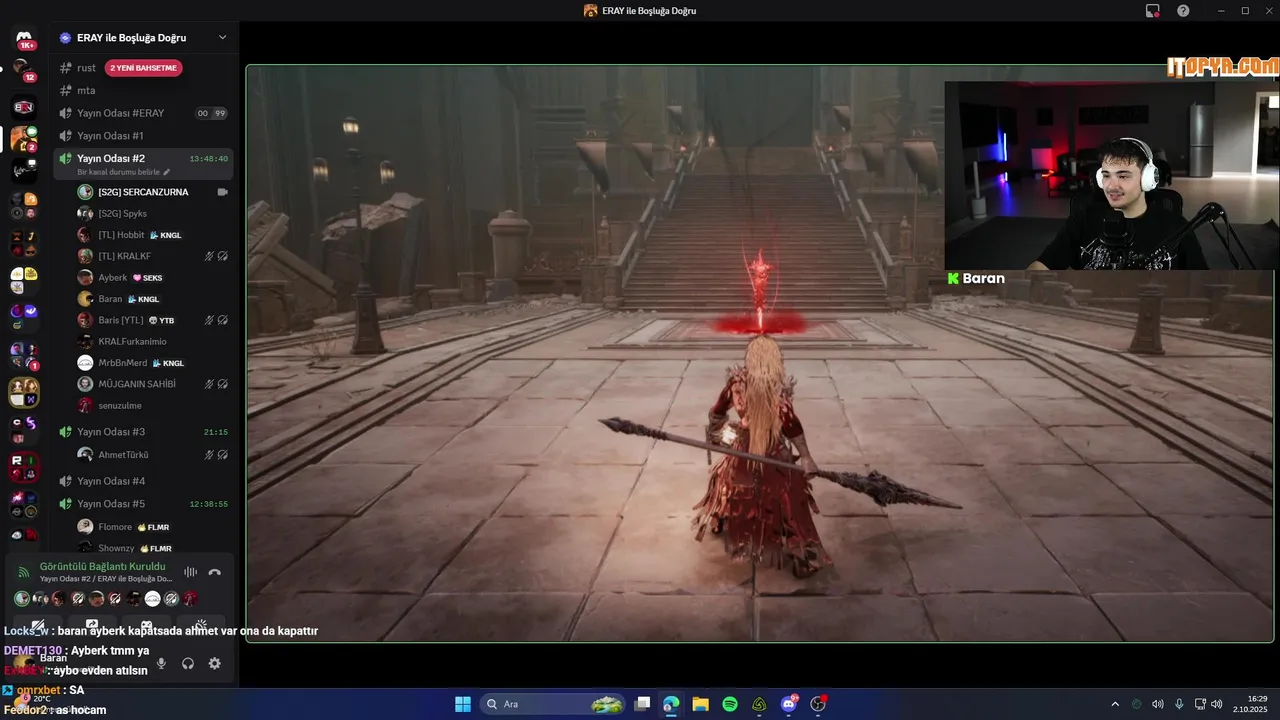
Task: Click user [S2G] SERCANZURNA in voice list
Action: 143,192
